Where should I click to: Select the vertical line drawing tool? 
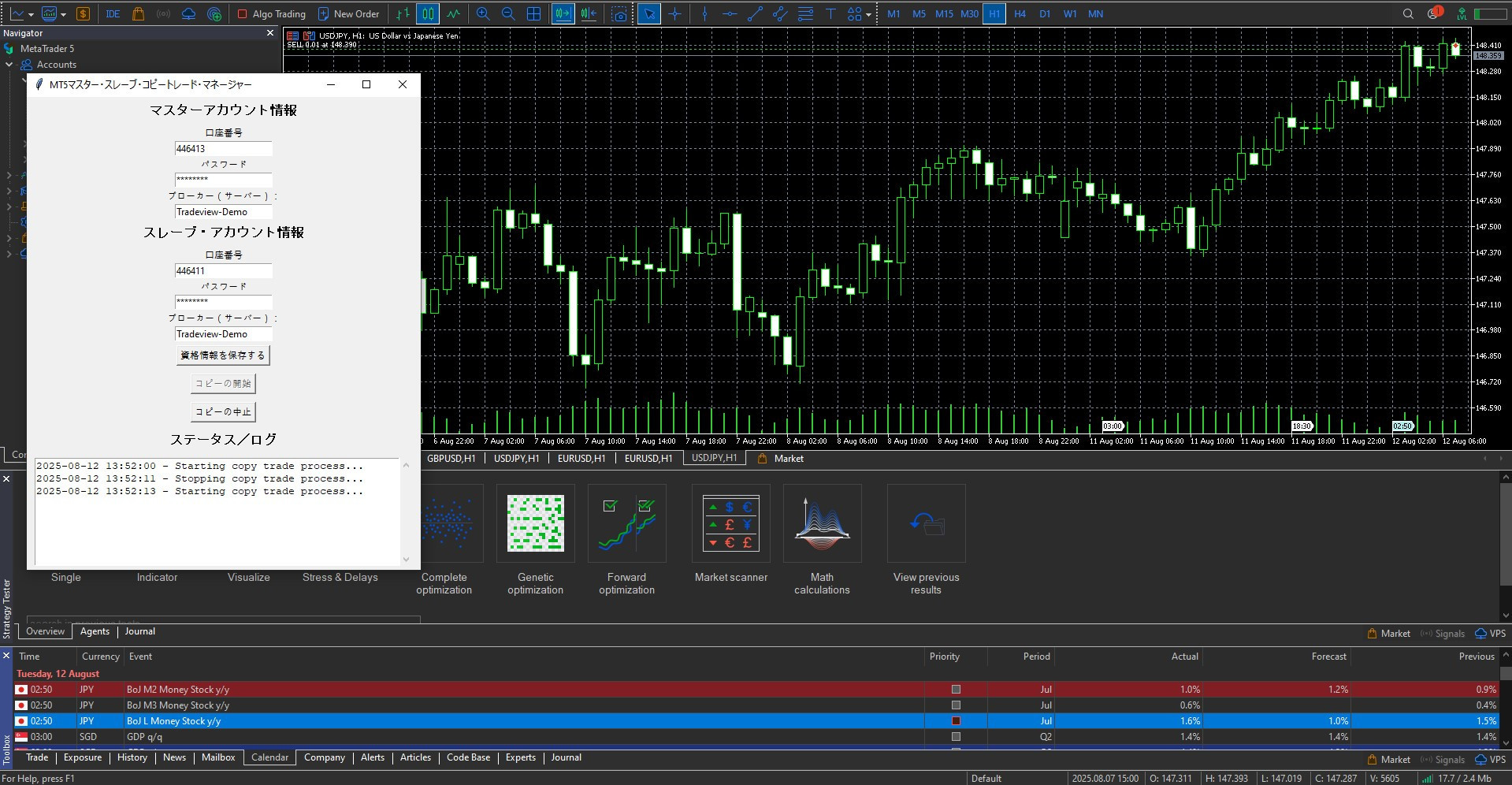(704, 13)
